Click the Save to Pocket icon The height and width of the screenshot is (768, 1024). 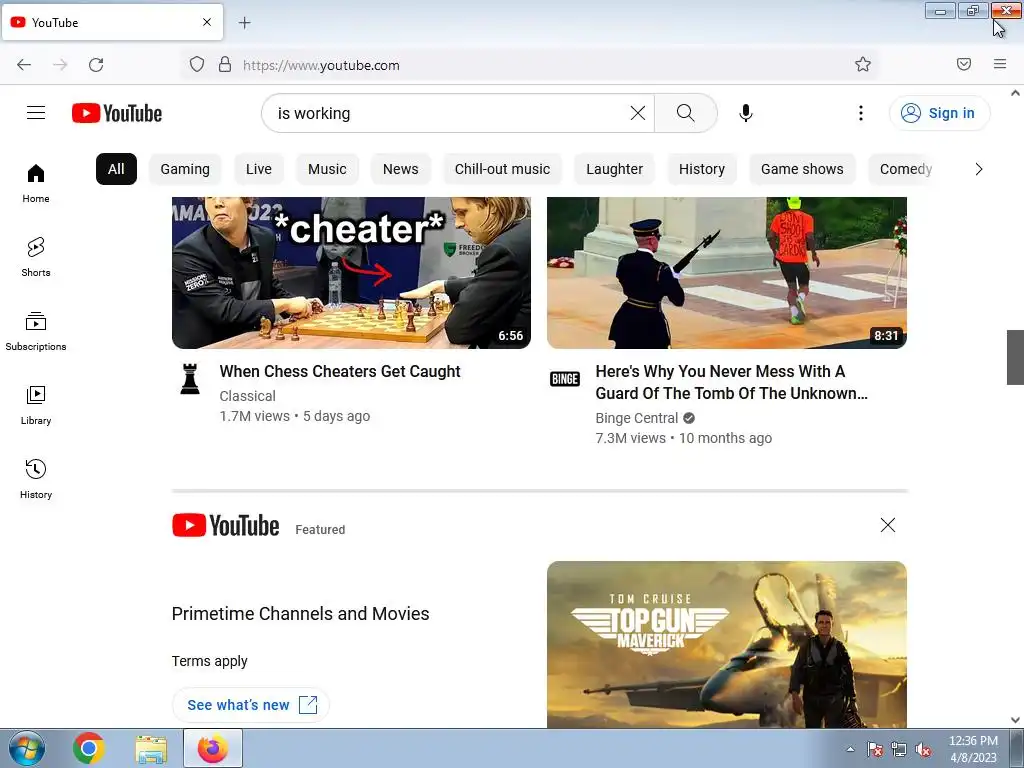(x=964, y=64)
